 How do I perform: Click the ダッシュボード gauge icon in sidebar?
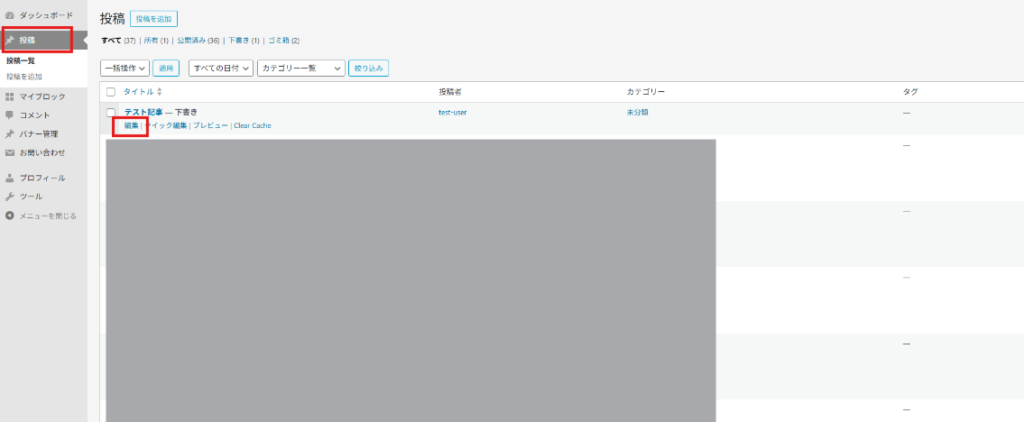(9, 17)
